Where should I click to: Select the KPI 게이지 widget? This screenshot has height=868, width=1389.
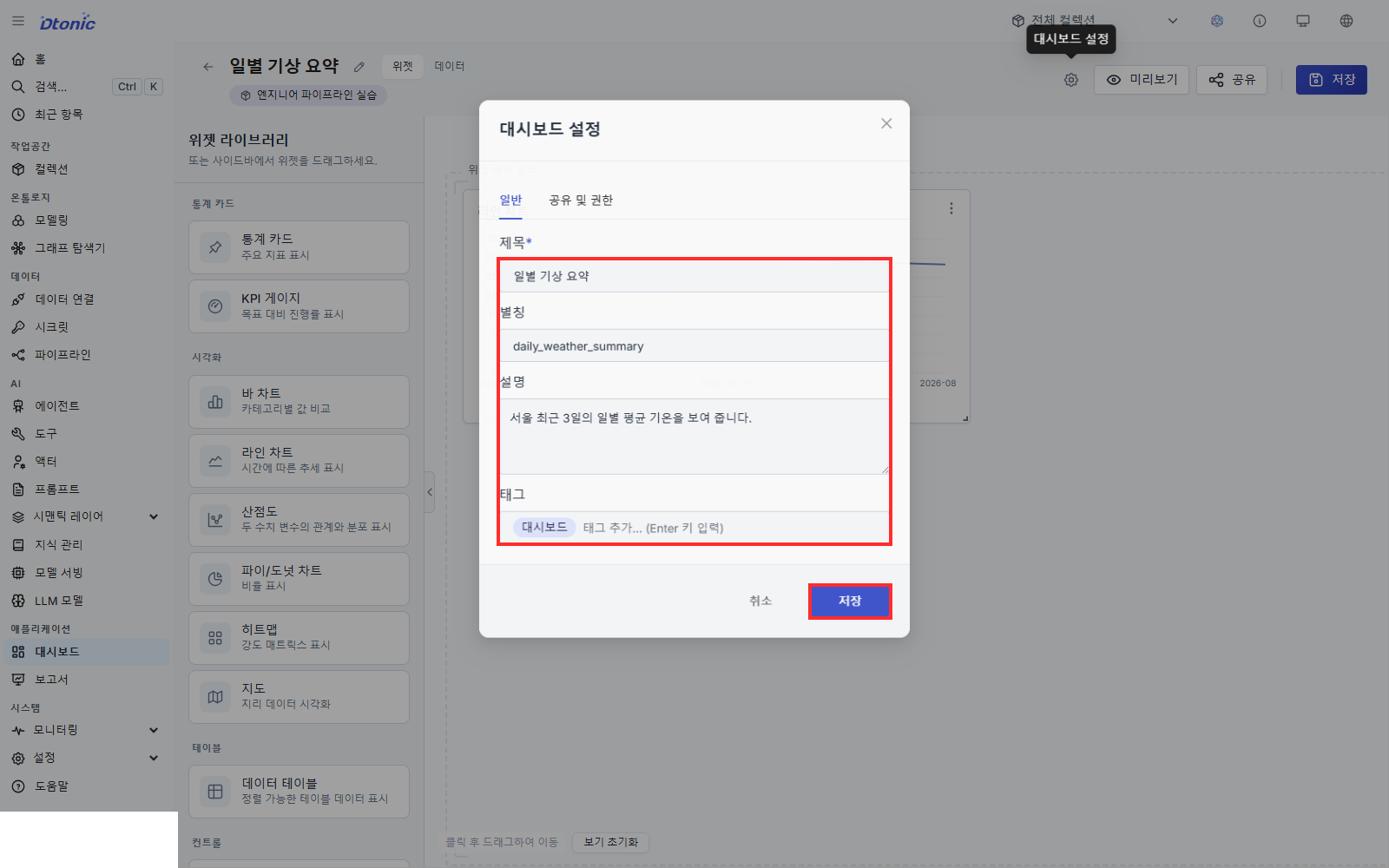(x=299, y=306)
